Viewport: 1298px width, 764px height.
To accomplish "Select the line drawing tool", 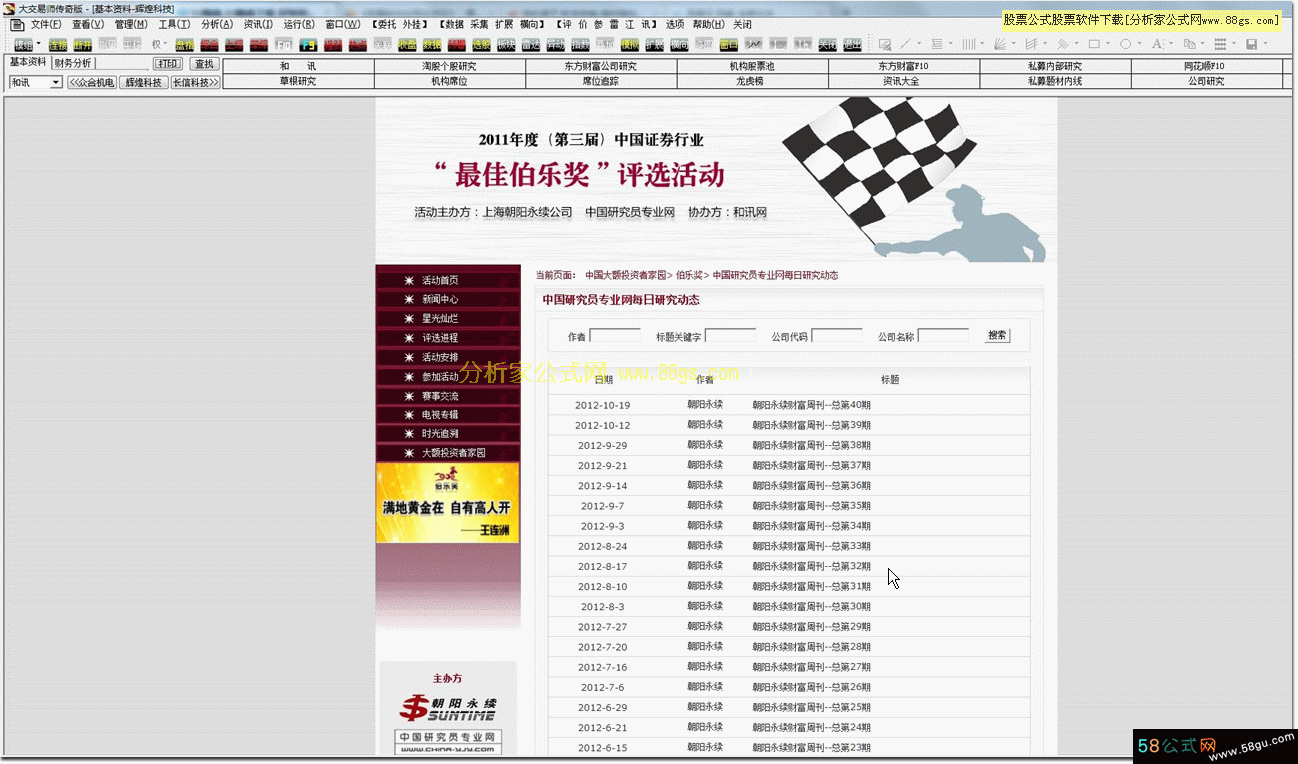I will tap(906, 44).
